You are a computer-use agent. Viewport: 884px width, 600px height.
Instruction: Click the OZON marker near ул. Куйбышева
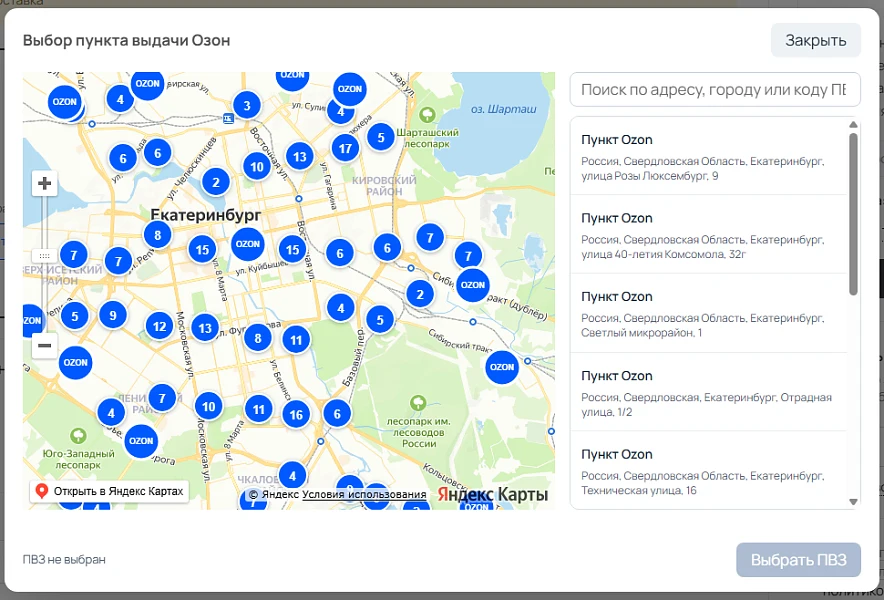248,244
